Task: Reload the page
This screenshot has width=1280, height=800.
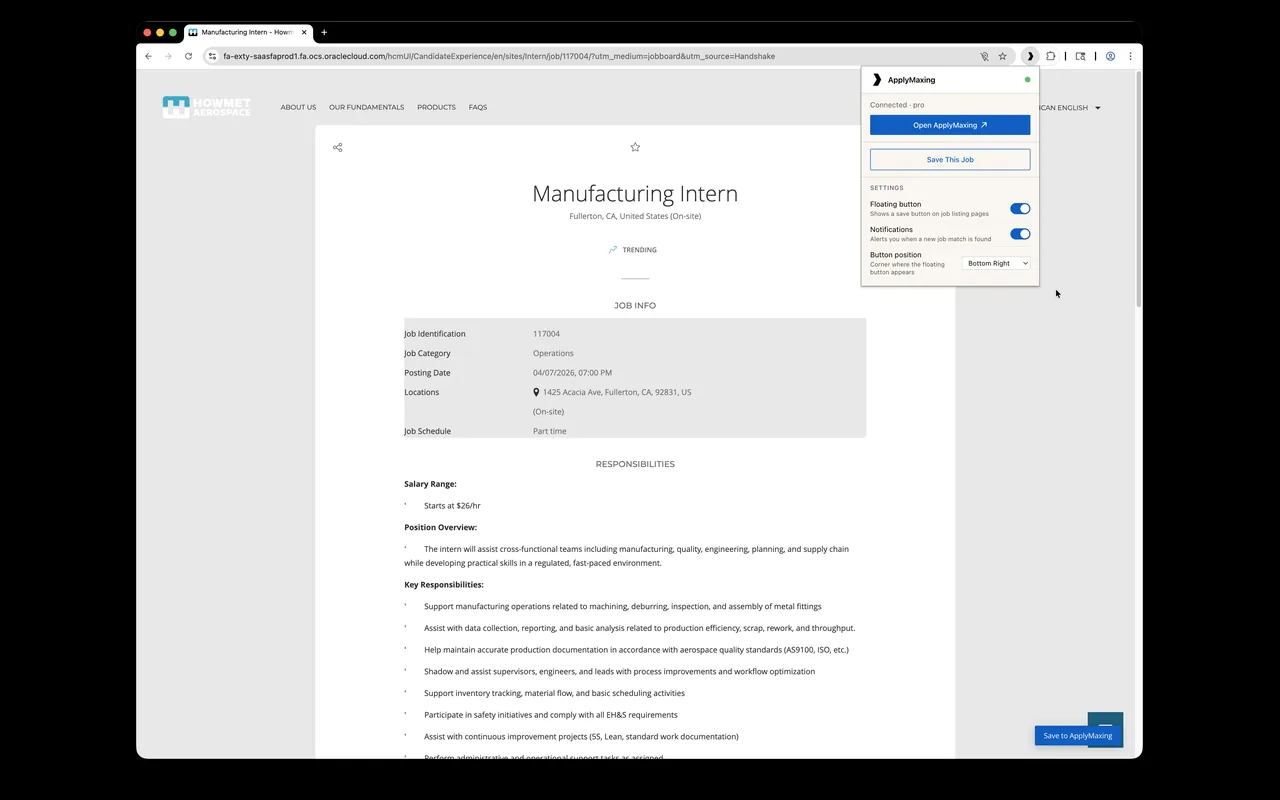Action: [188, 56]
